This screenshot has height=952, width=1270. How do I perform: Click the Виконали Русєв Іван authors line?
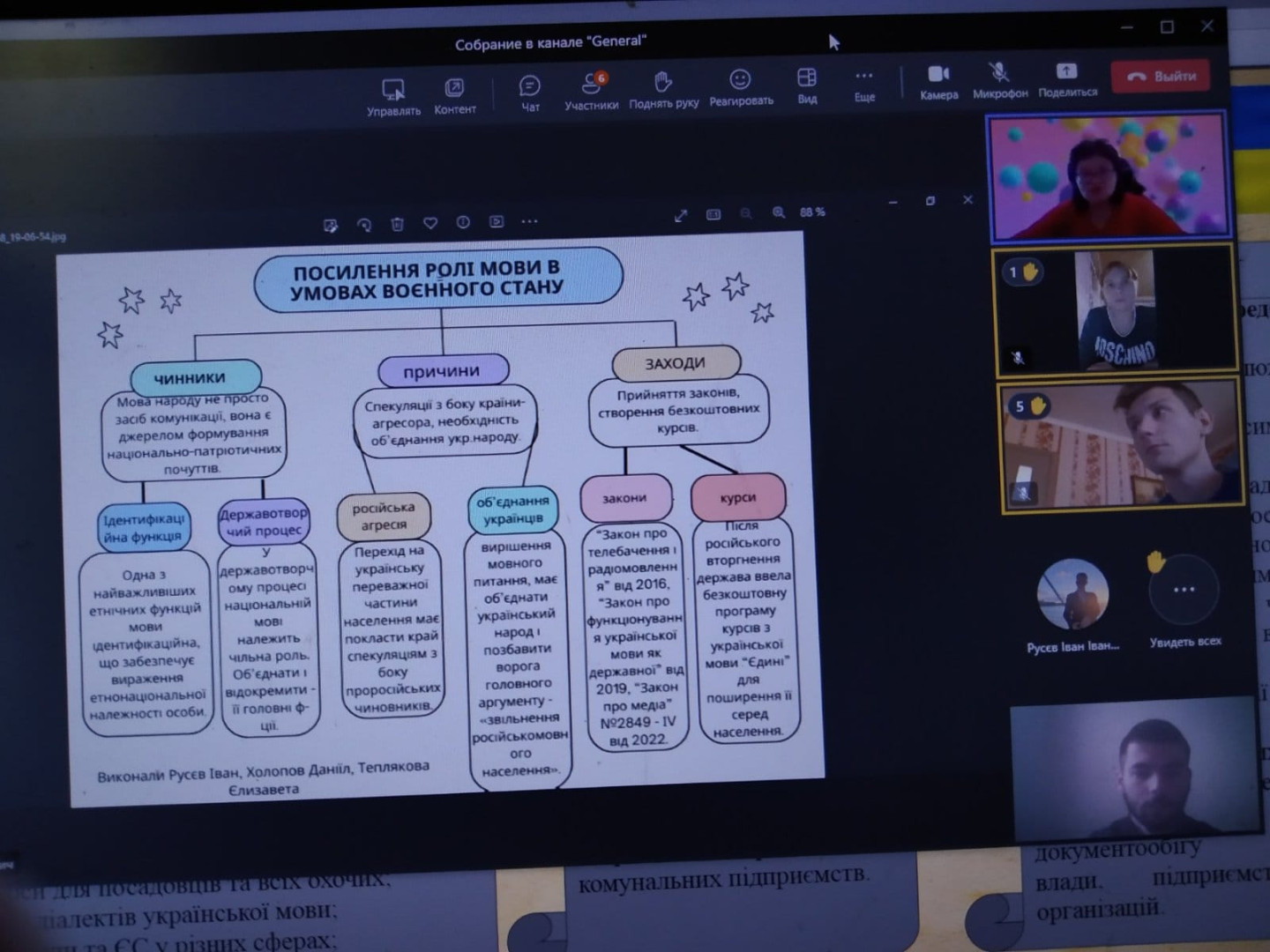coord(264,777)
